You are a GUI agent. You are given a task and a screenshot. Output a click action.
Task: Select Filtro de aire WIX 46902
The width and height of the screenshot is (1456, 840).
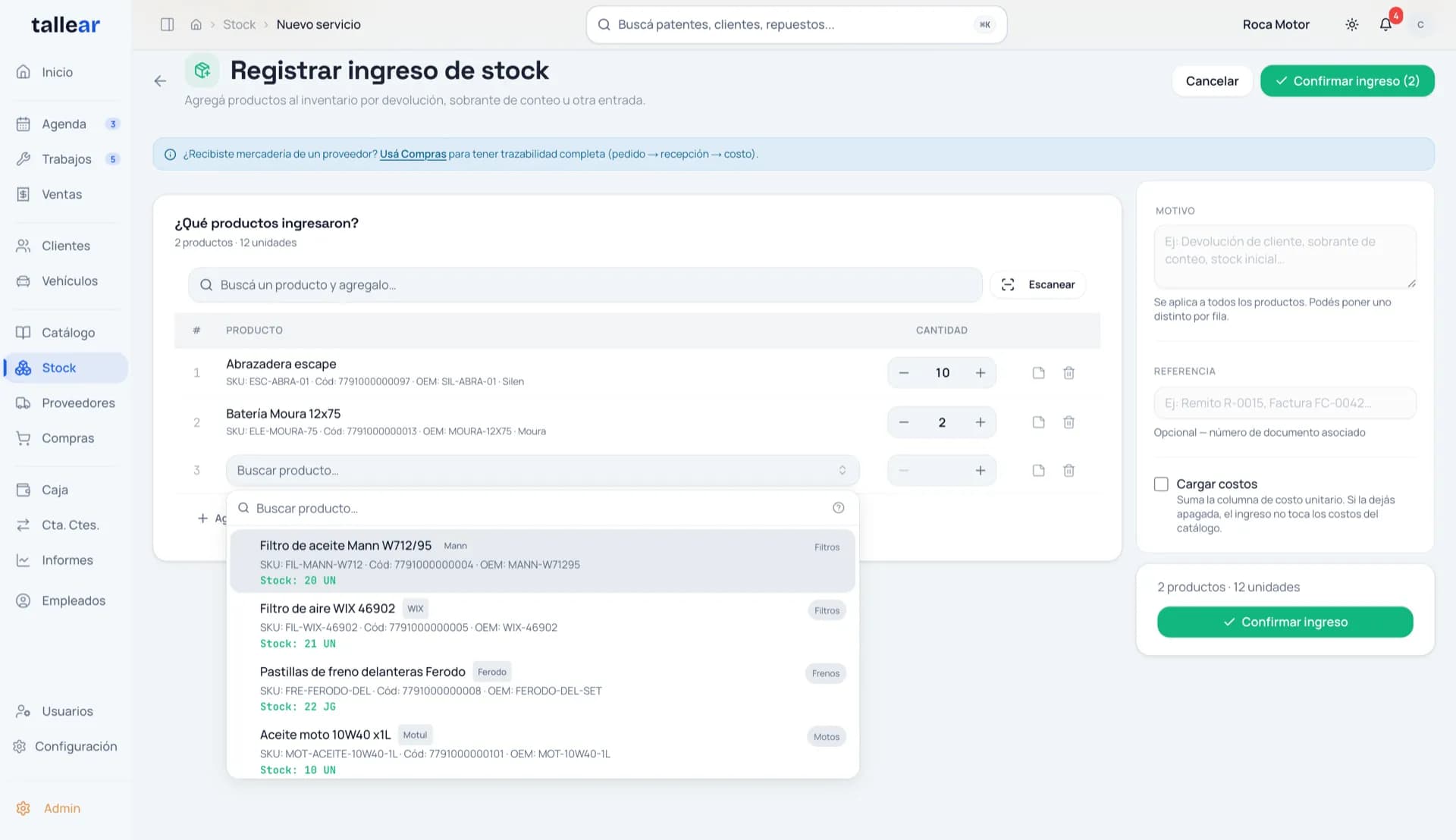pyautogui.click(x=542, y=625)
